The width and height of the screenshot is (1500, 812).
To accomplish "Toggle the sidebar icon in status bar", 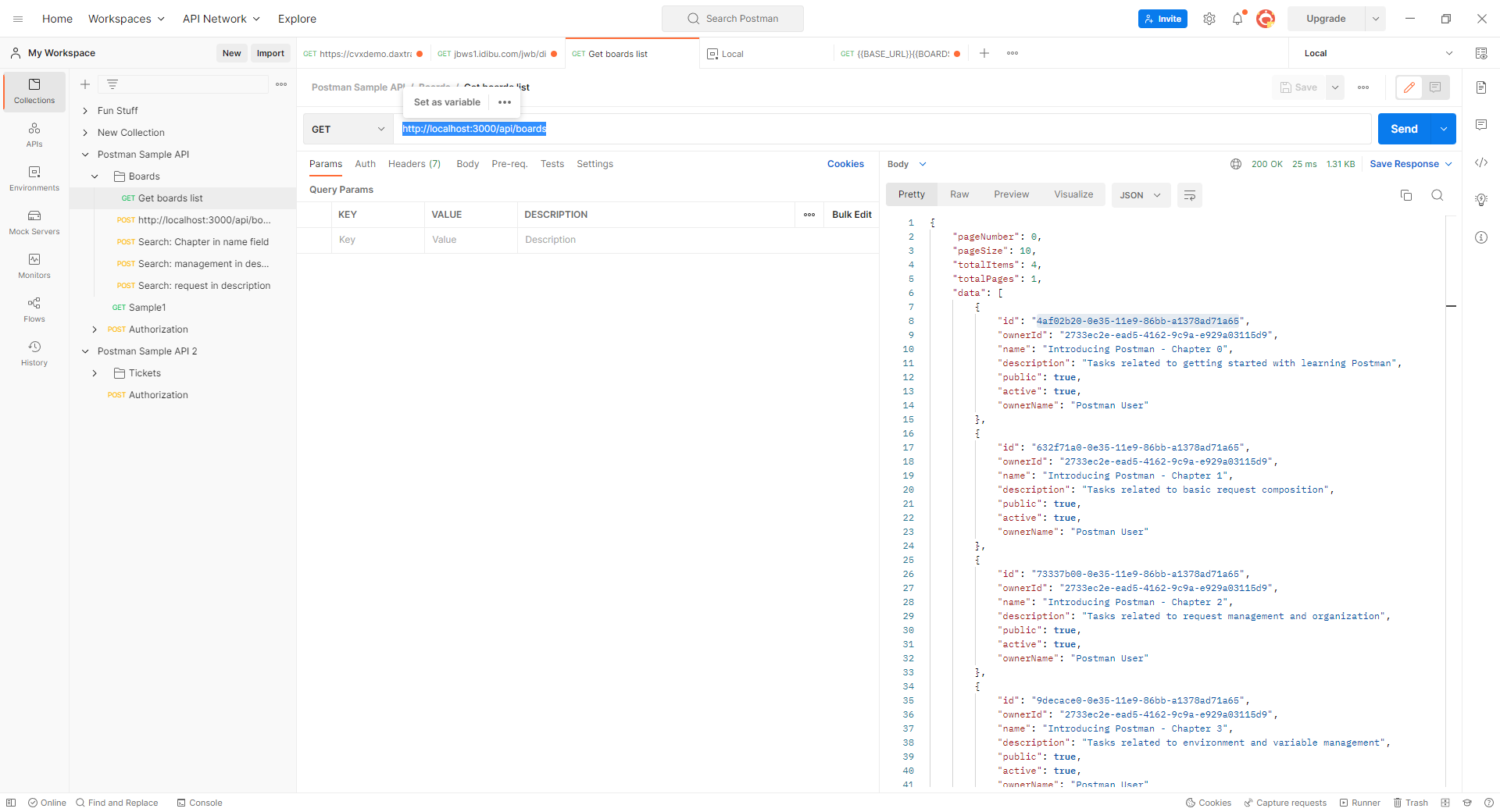I will pos(11,803).
